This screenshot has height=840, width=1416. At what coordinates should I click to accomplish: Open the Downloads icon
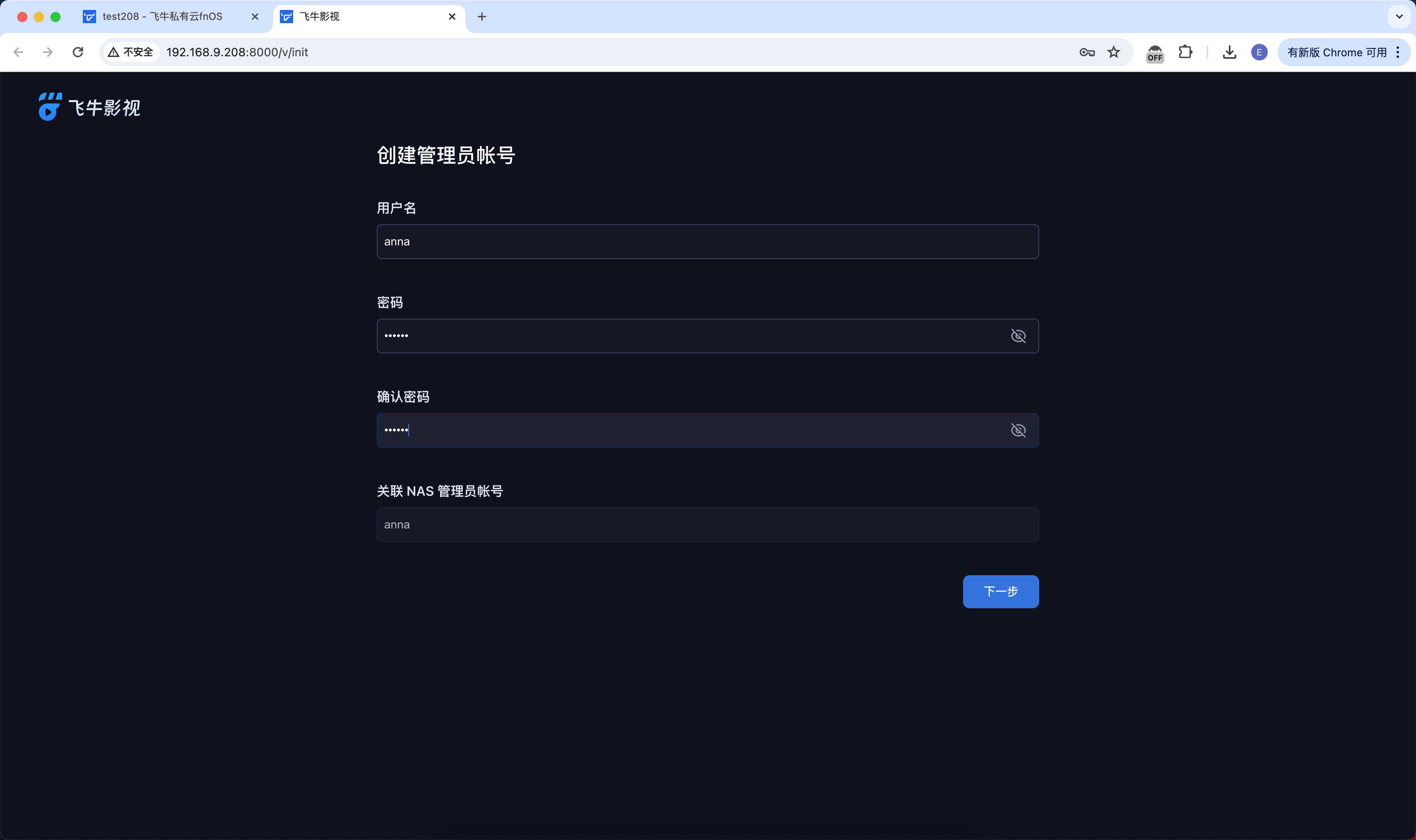[x=1229, y=52]
